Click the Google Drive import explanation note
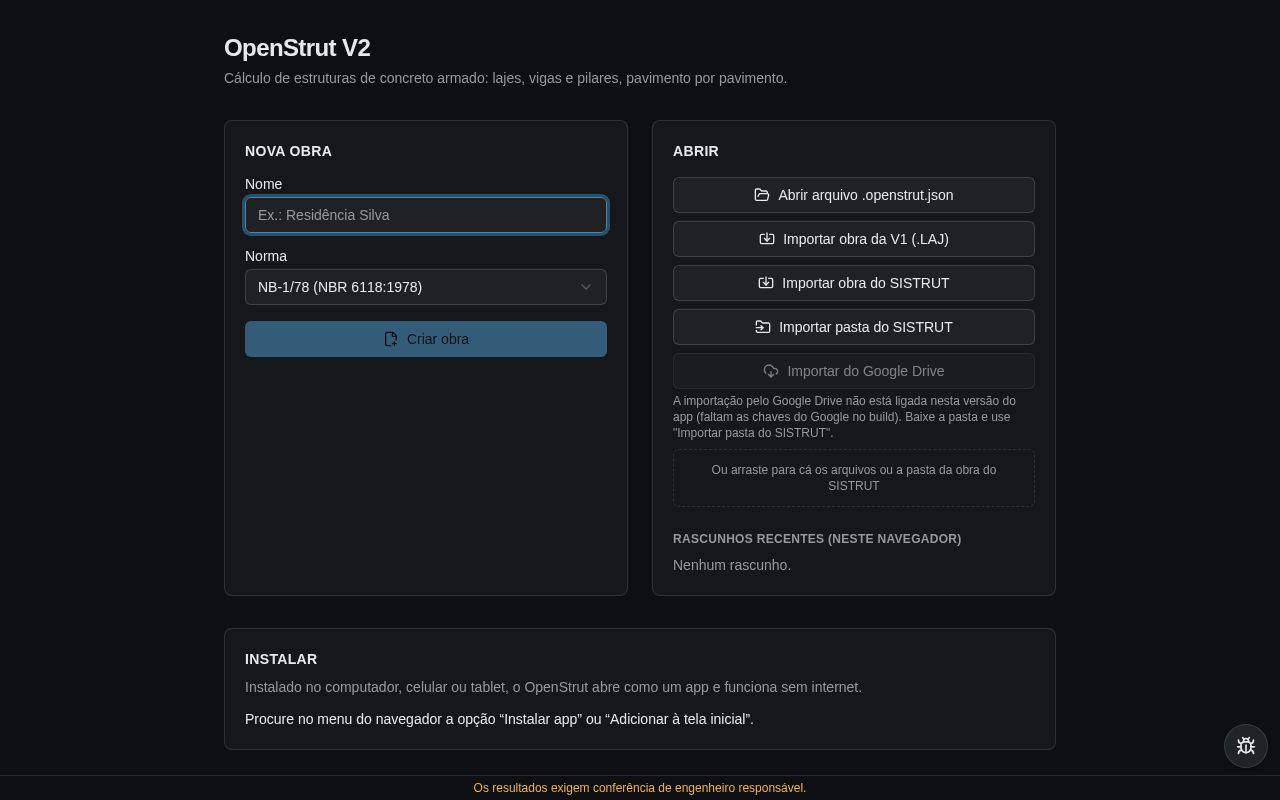This screenshot has height=800, width=1280. [x=844, y=417]
